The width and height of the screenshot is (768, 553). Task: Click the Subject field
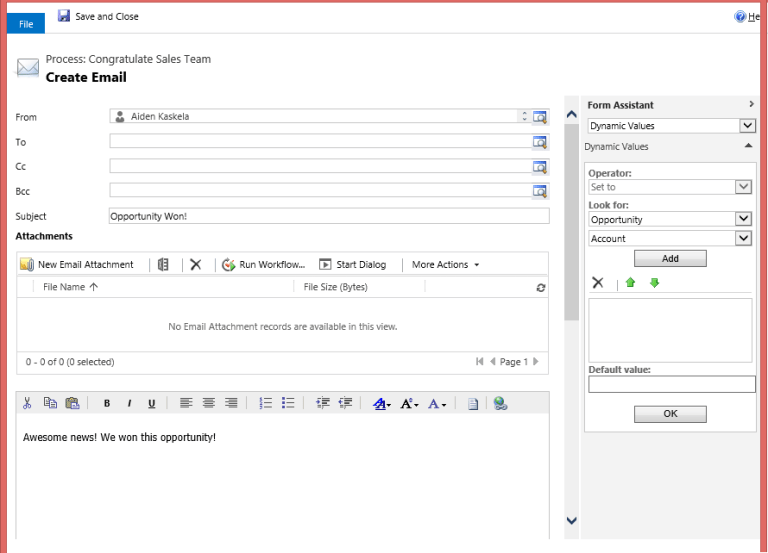(329, 216)
